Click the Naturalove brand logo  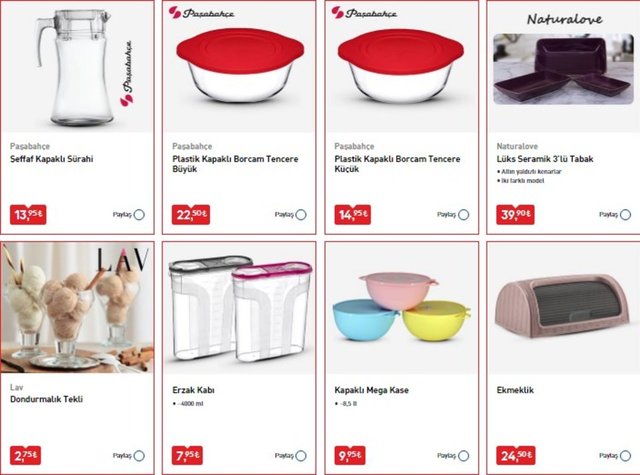pyautogui.click(x=564, y=19)
